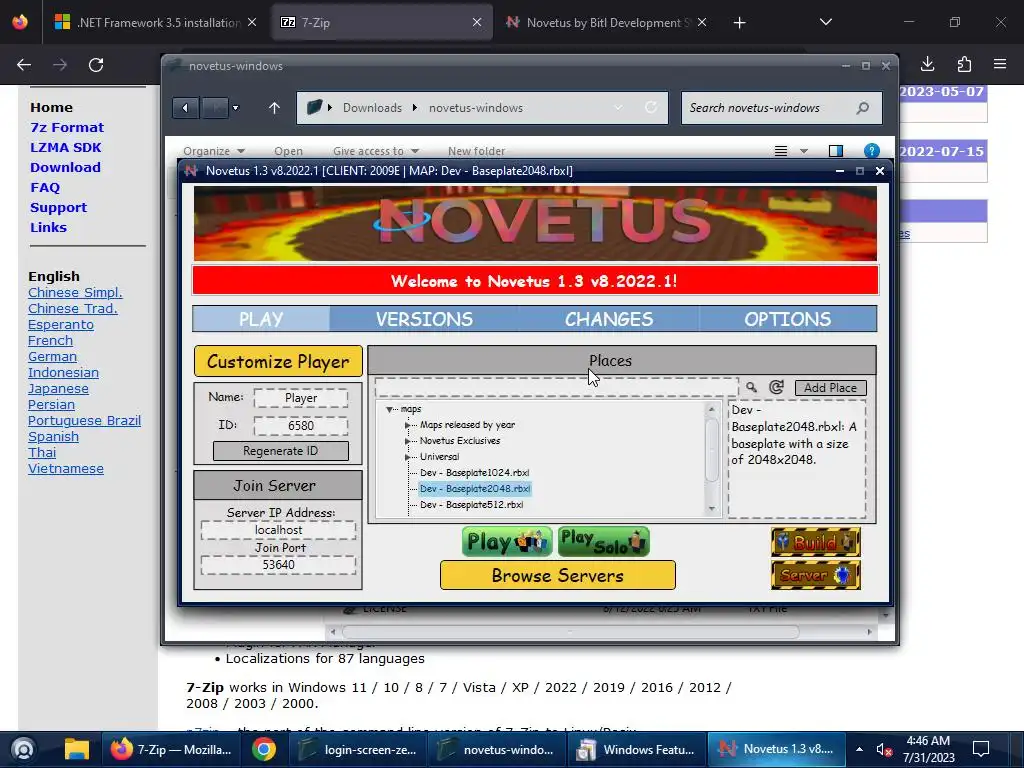Go back in the novetus-windows explorer
The image size is (1024, 768).
coord(185,108)
